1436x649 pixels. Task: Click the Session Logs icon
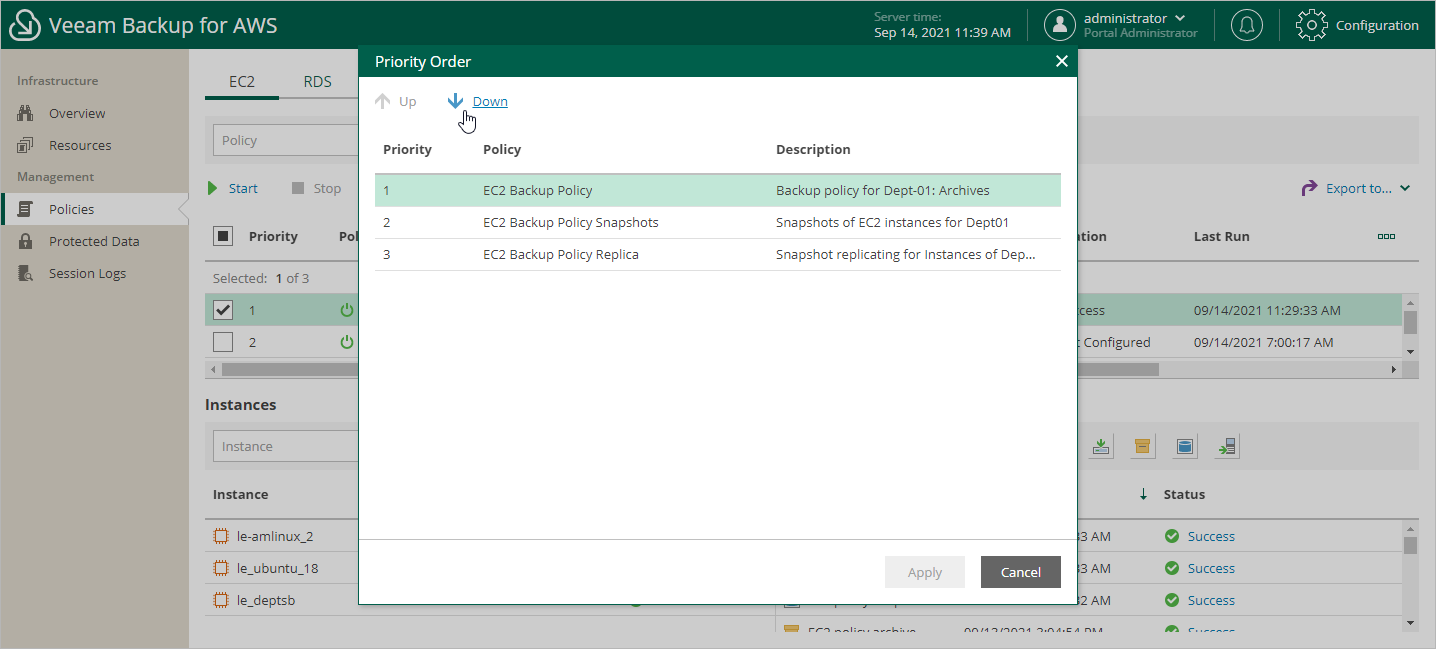[26, 273]
